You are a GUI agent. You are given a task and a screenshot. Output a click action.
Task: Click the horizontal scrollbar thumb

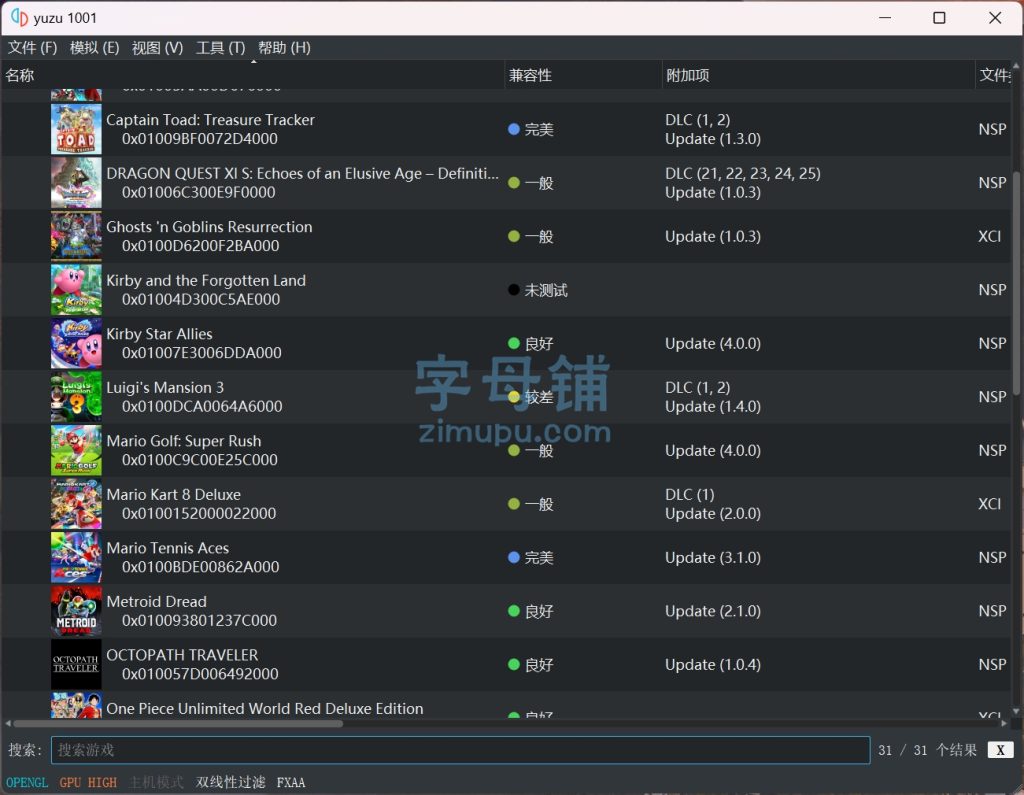pos(178,723)
